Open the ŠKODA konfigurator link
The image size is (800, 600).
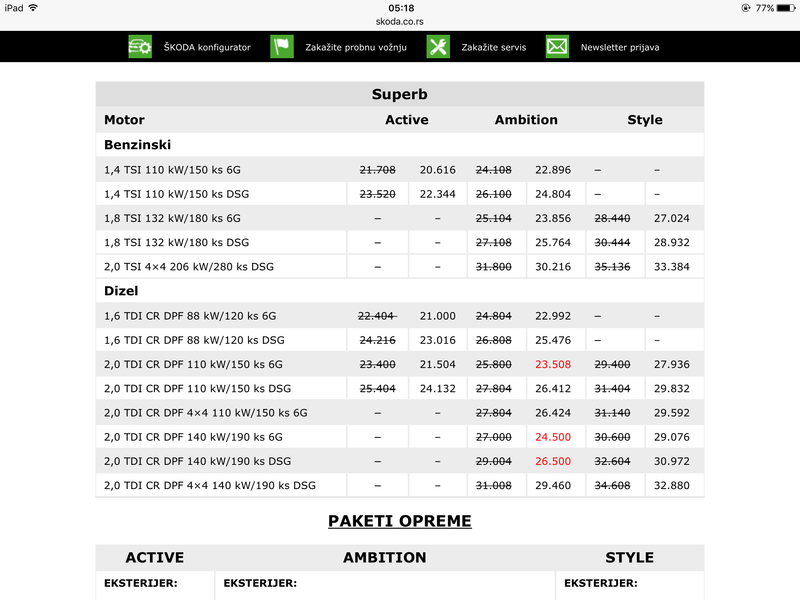coord(207,47)
